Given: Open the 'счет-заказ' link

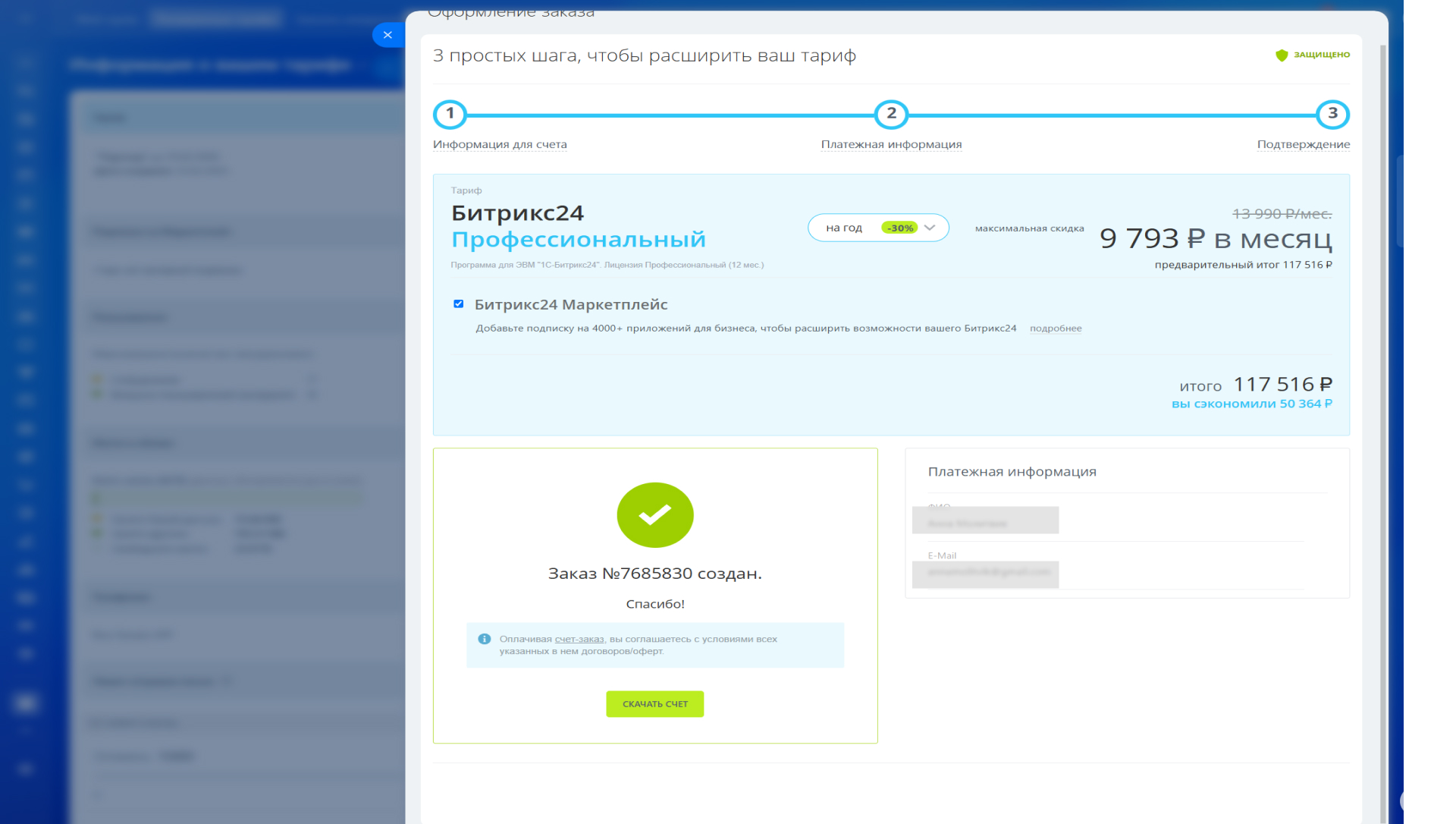Looking at the screenshot, I should [579, 639].
